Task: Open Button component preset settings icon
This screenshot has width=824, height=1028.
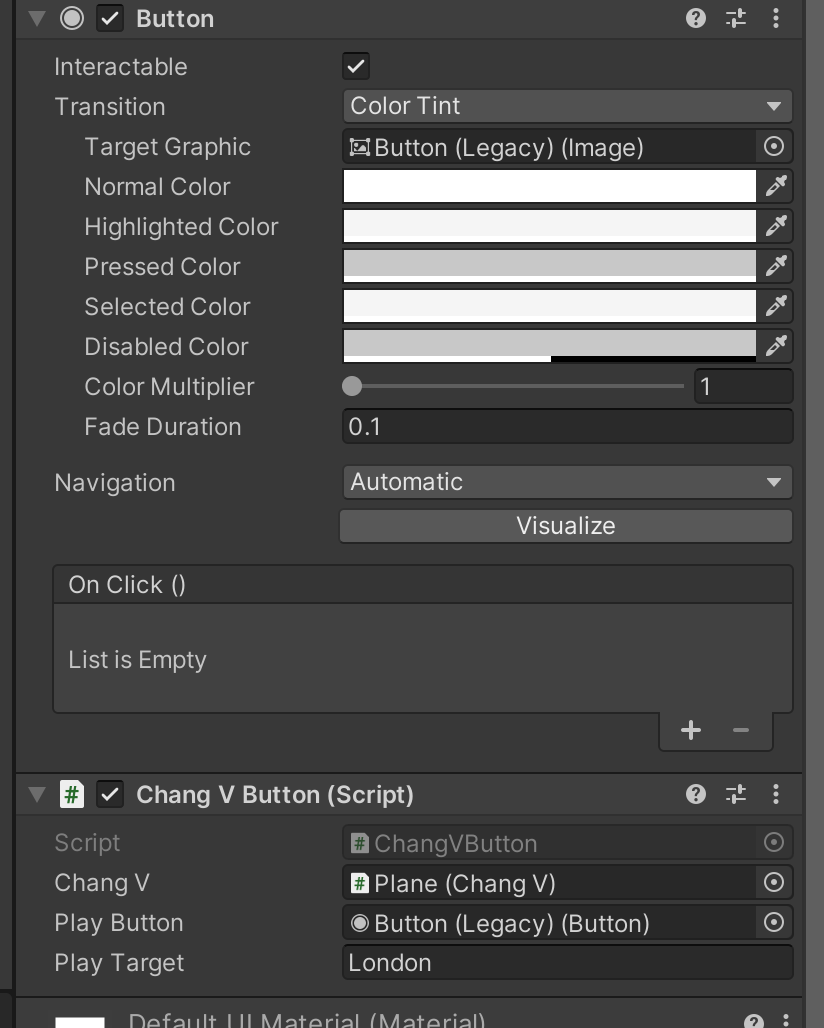Action: (736, 18)
